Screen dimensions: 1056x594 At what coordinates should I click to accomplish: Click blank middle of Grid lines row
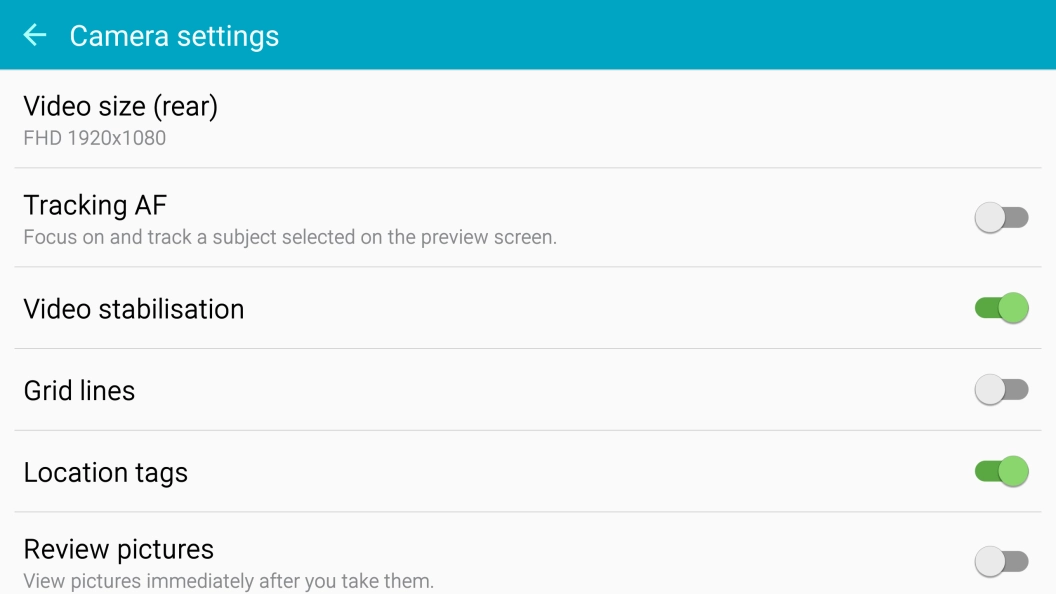coord(550,390)
